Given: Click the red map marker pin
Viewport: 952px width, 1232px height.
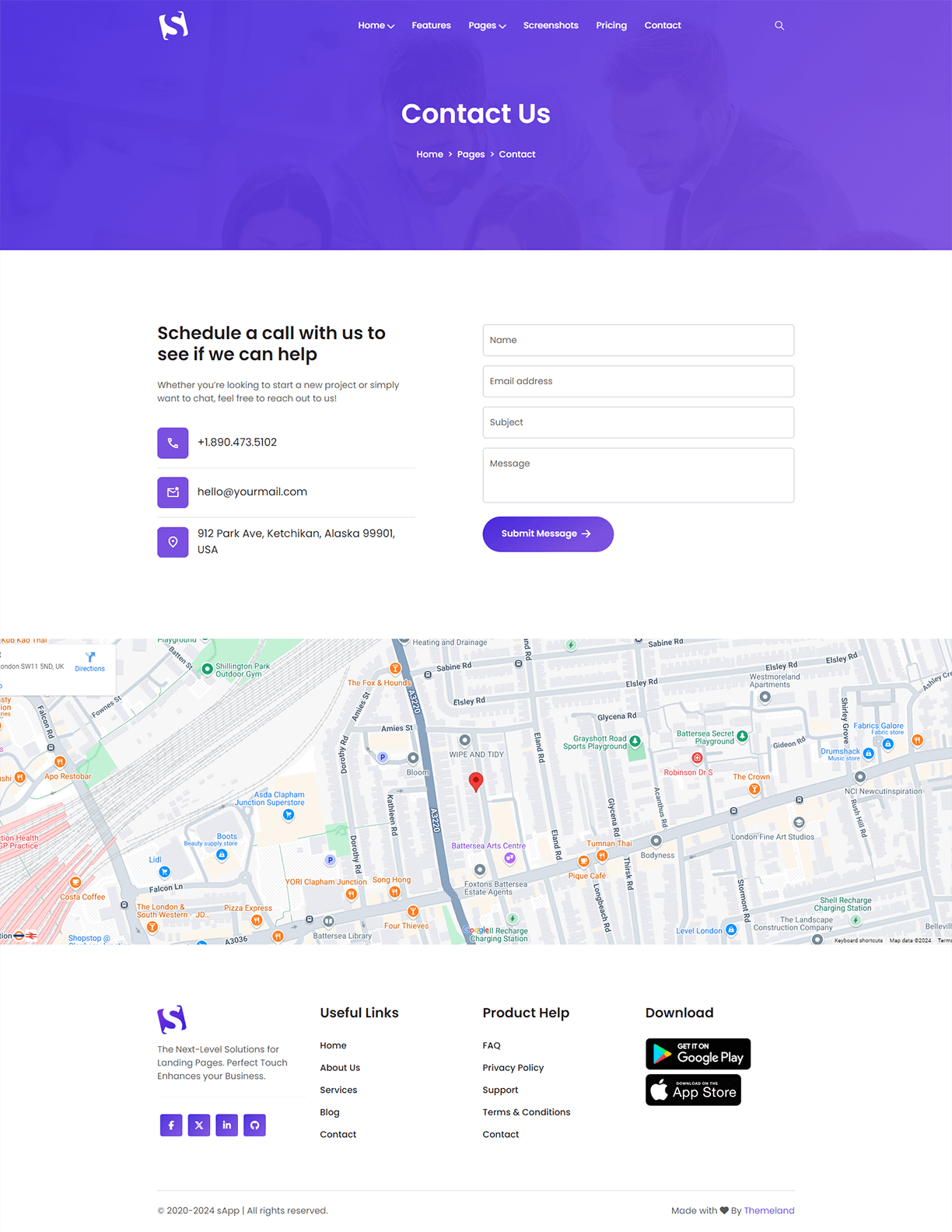Looking at the screenshot, I should tap(476, 781).
